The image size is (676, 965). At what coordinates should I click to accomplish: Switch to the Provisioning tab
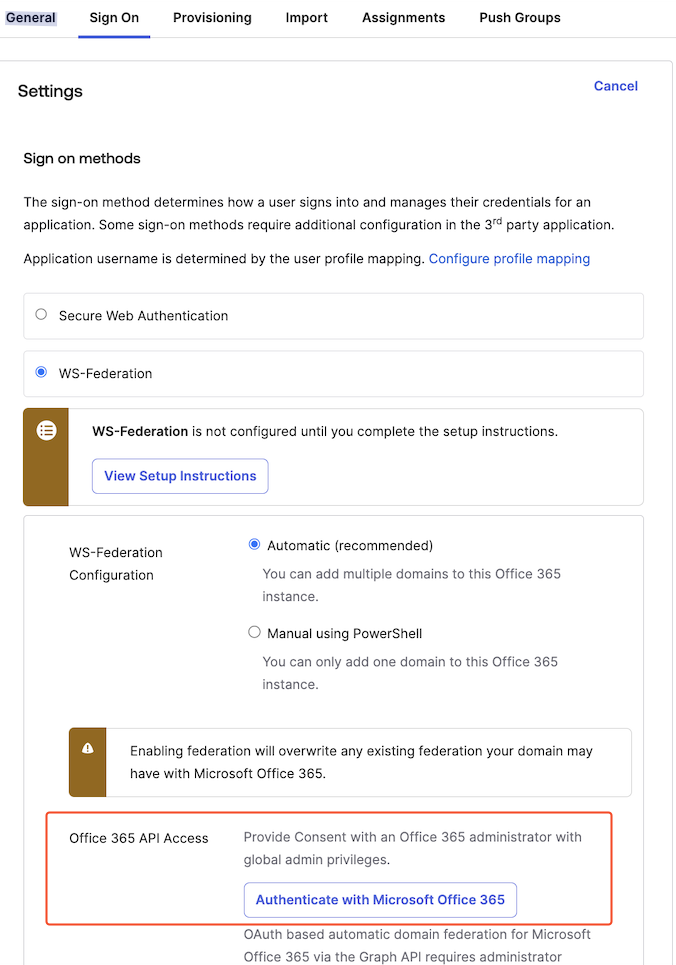pos(212,17)
